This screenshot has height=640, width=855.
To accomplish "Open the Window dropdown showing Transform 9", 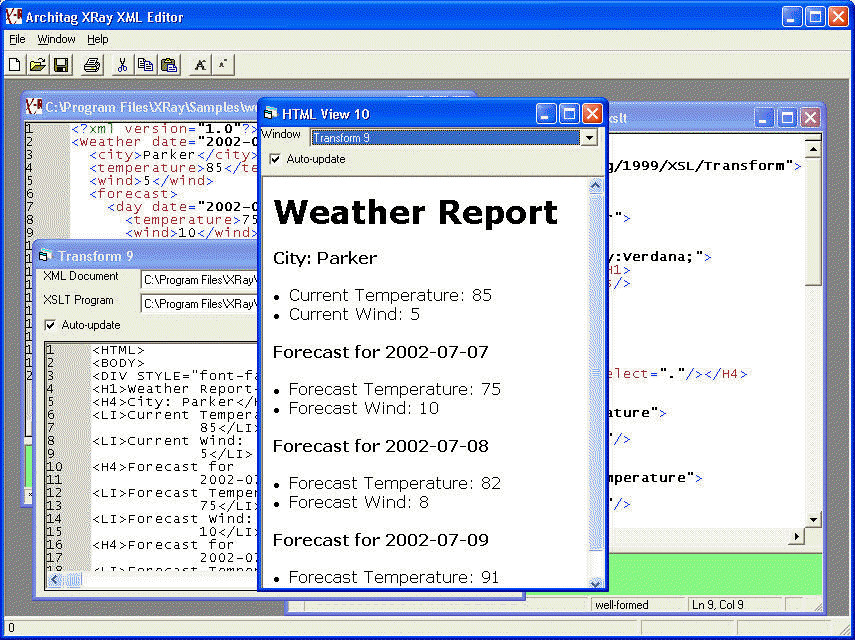I will click(x=589, y=138).
